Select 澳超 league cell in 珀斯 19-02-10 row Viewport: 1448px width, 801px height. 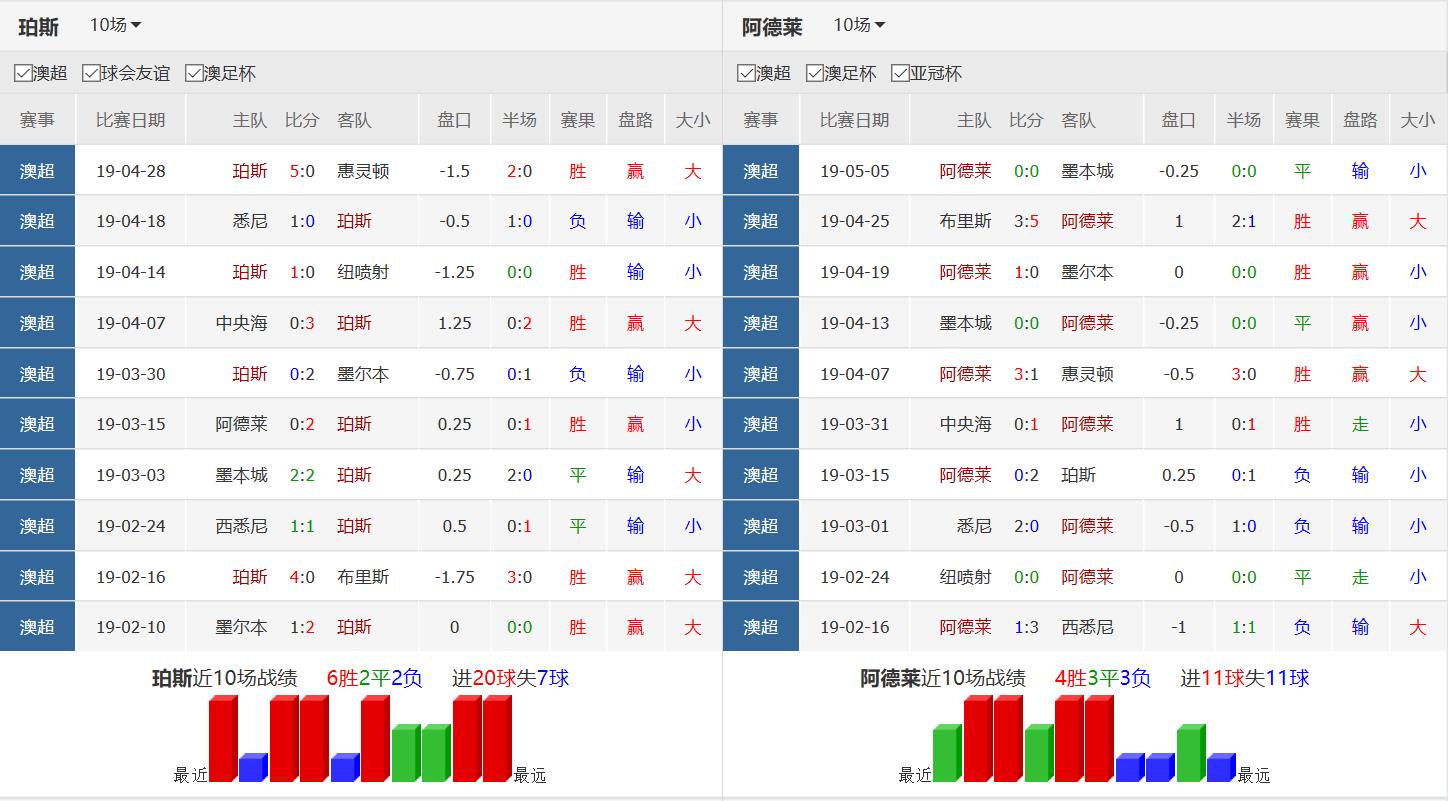37,627
